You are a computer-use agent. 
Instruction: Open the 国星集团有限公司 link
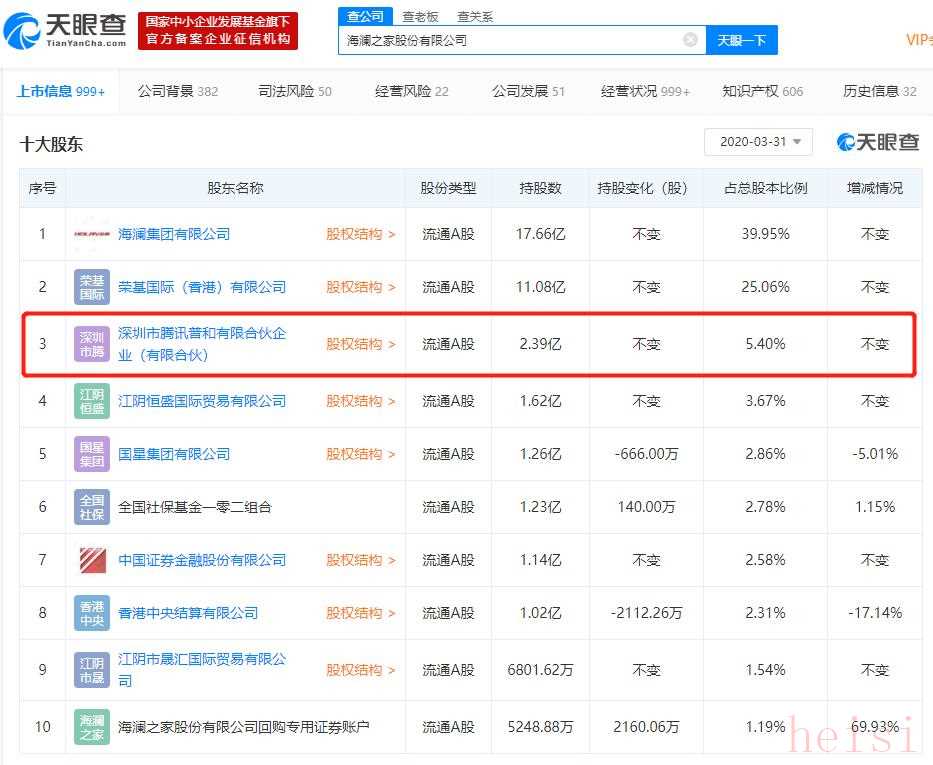[174, 454]
